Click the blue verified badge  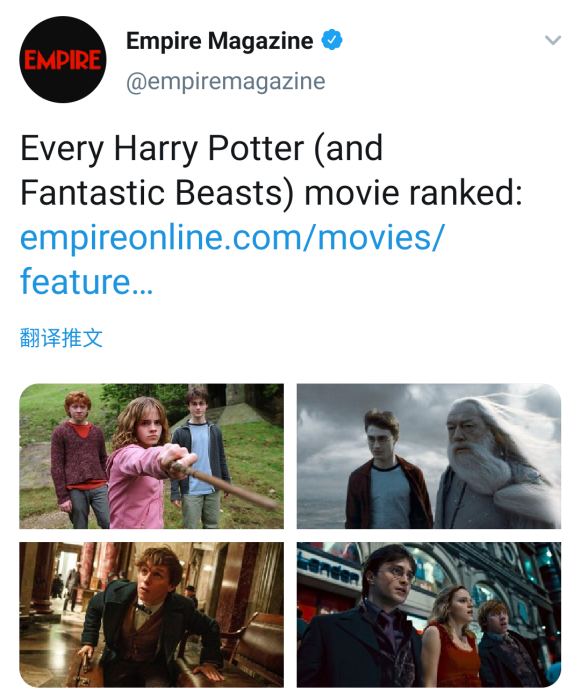coord(332,40)
